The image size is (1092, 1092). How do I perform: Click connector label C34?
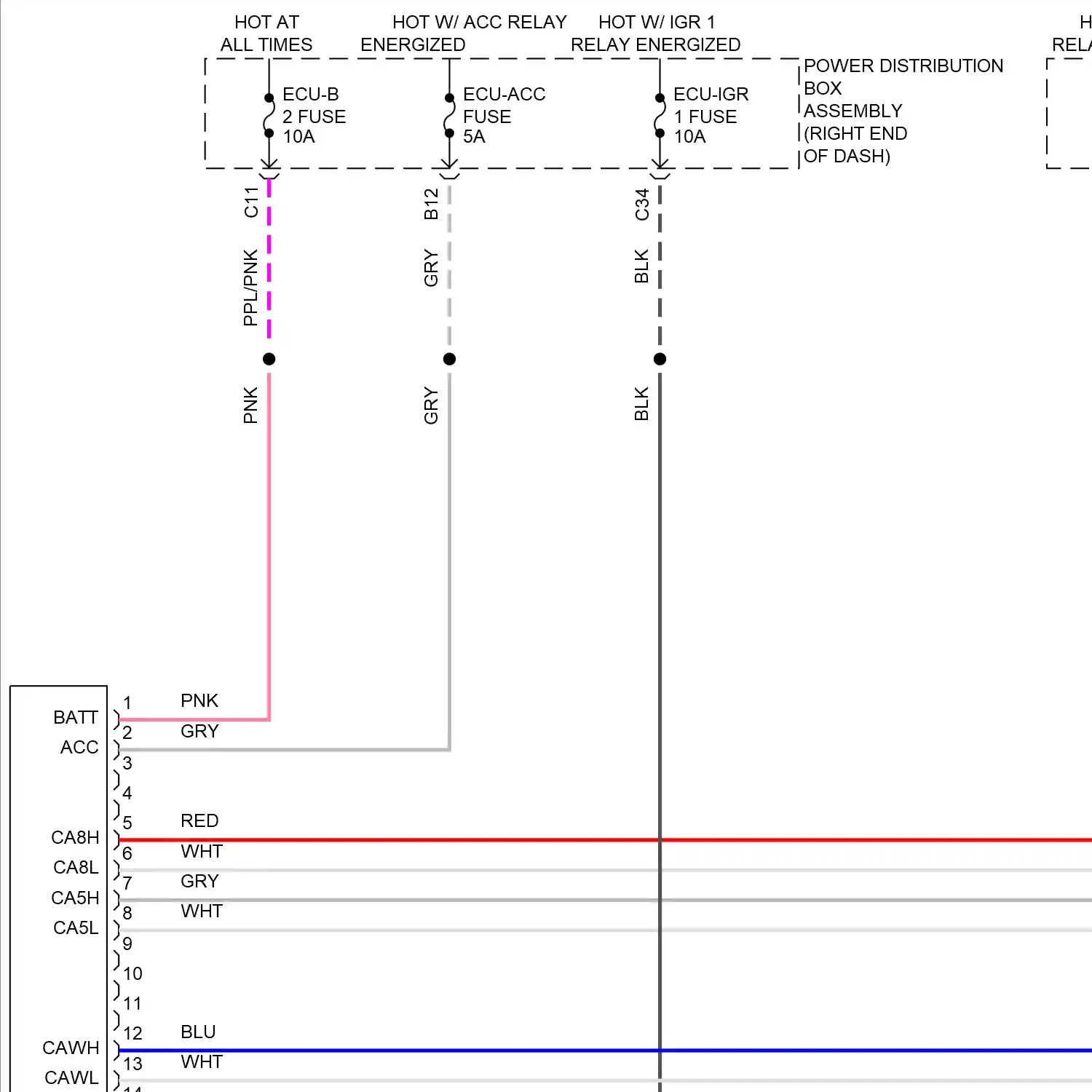click(641, 205)
